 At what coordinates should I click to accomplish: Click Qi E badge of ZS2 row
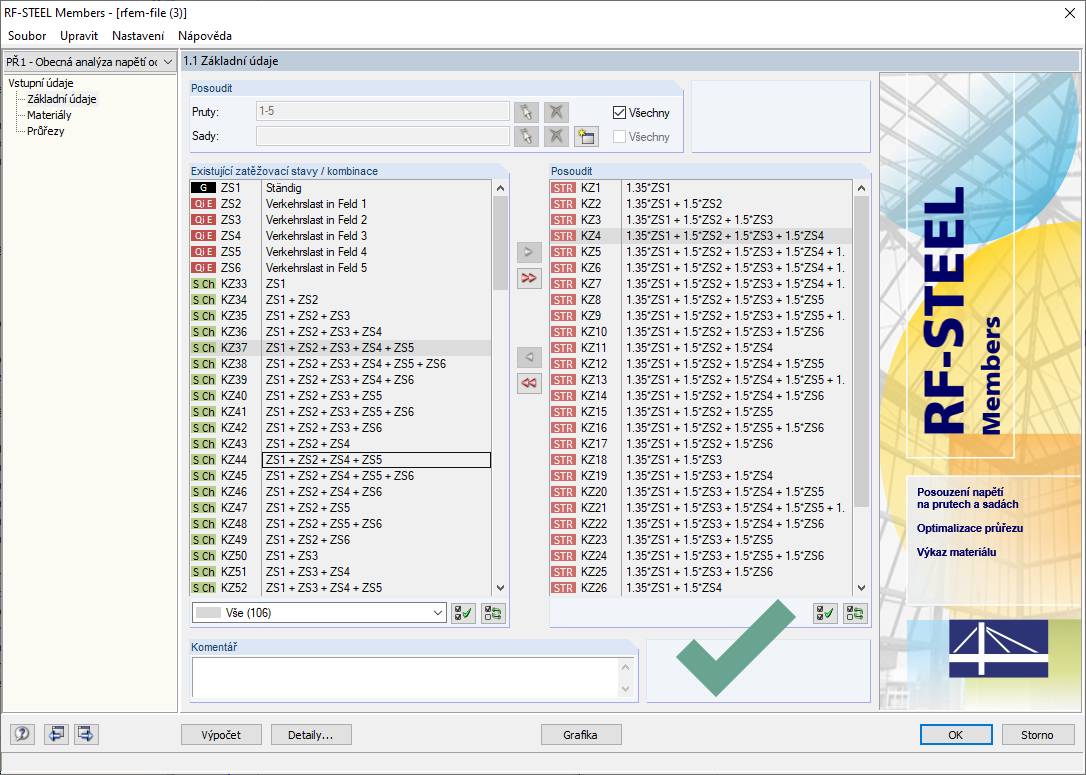coord(203,204)
